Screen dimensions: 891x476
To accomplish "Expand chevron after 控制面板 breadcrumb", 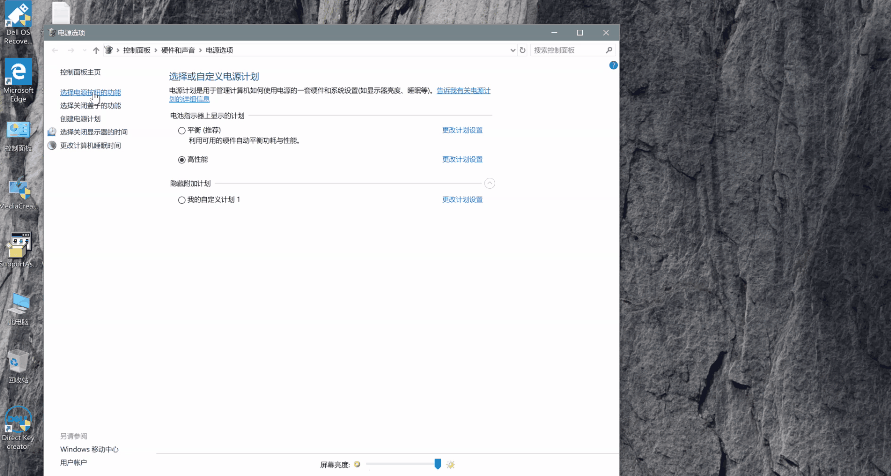I will click(x=156, y=50).
